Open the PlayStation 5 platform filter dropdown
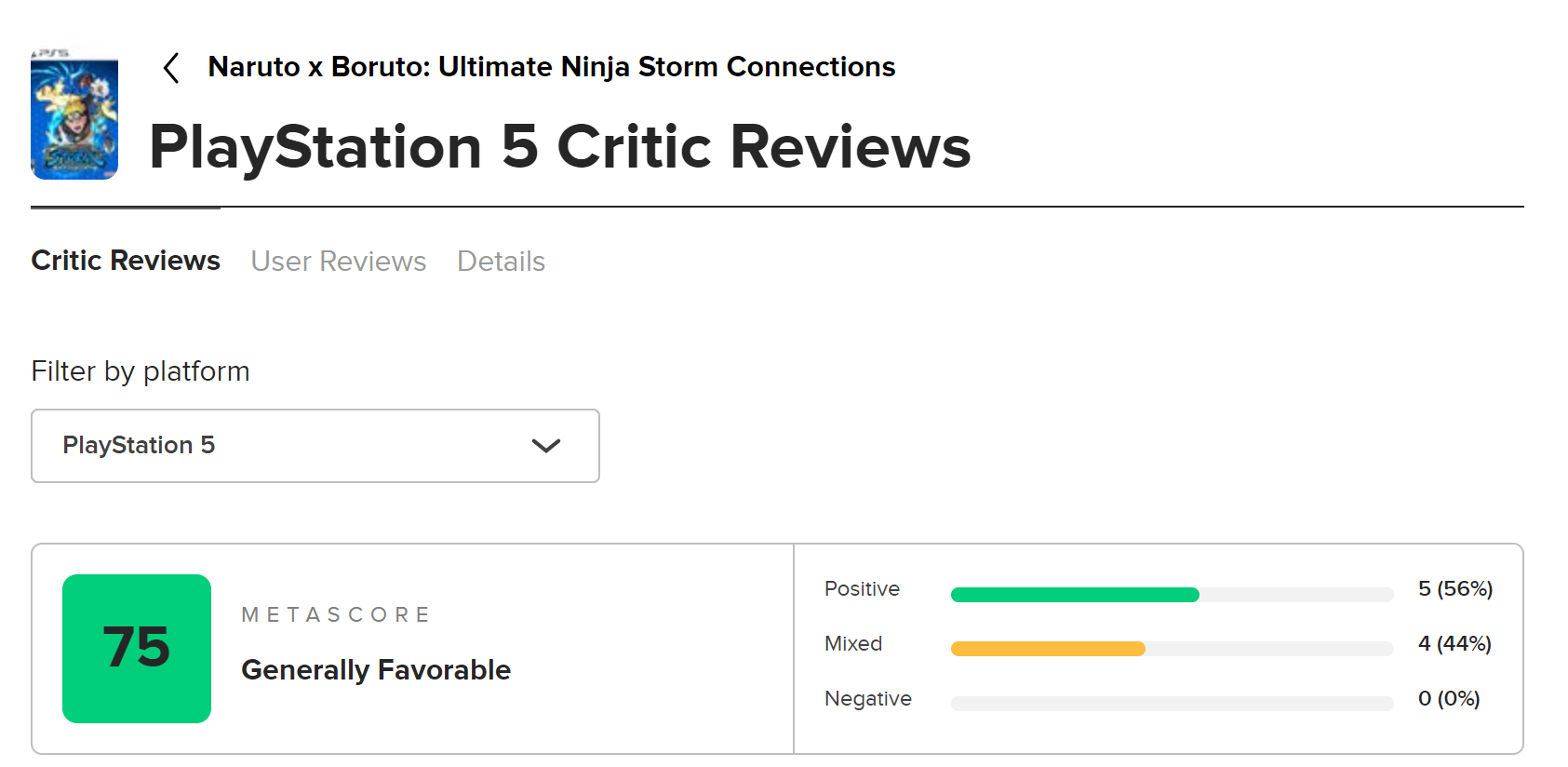This screenshot has height=767, width=1568. [x=315, y=446]
